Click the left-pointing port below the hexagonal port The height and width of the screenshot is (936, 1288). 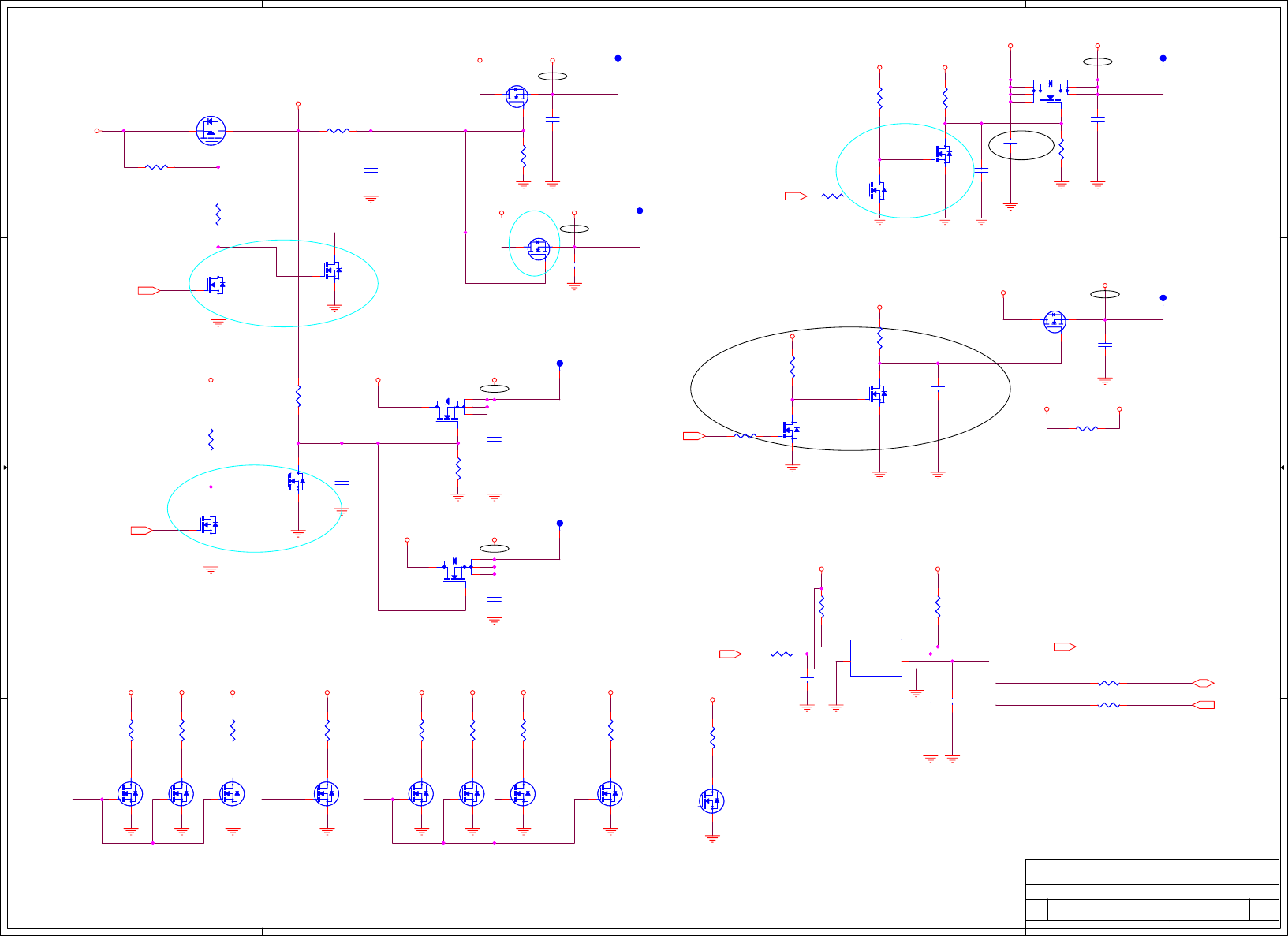tap(1204, 705)
